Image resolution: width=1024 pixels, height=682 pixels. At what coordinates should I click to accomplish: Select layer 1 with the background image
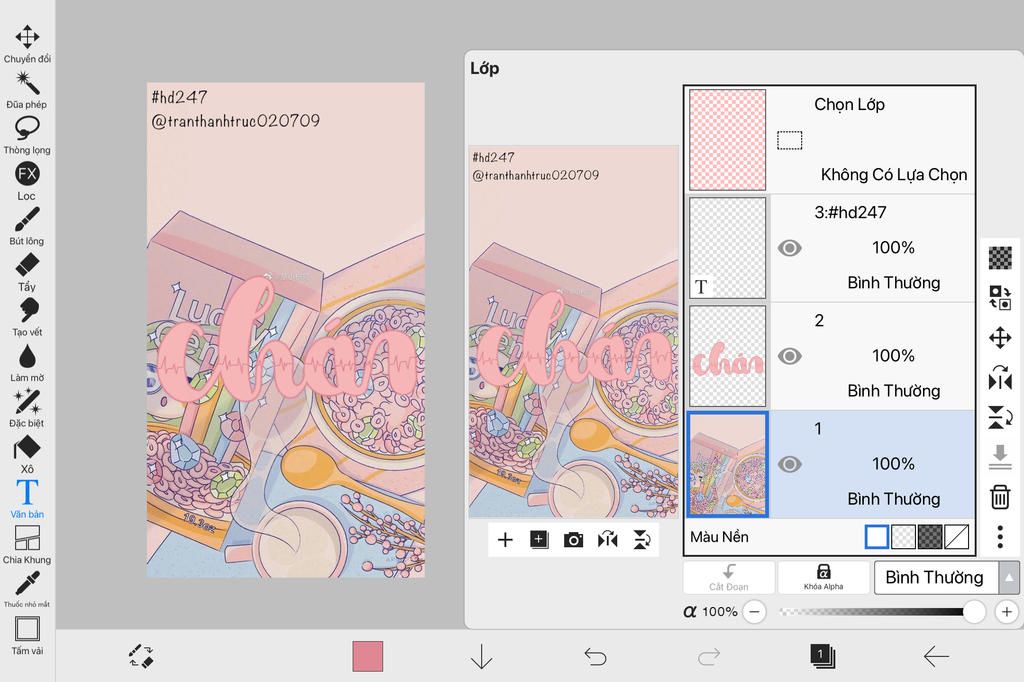831,464
